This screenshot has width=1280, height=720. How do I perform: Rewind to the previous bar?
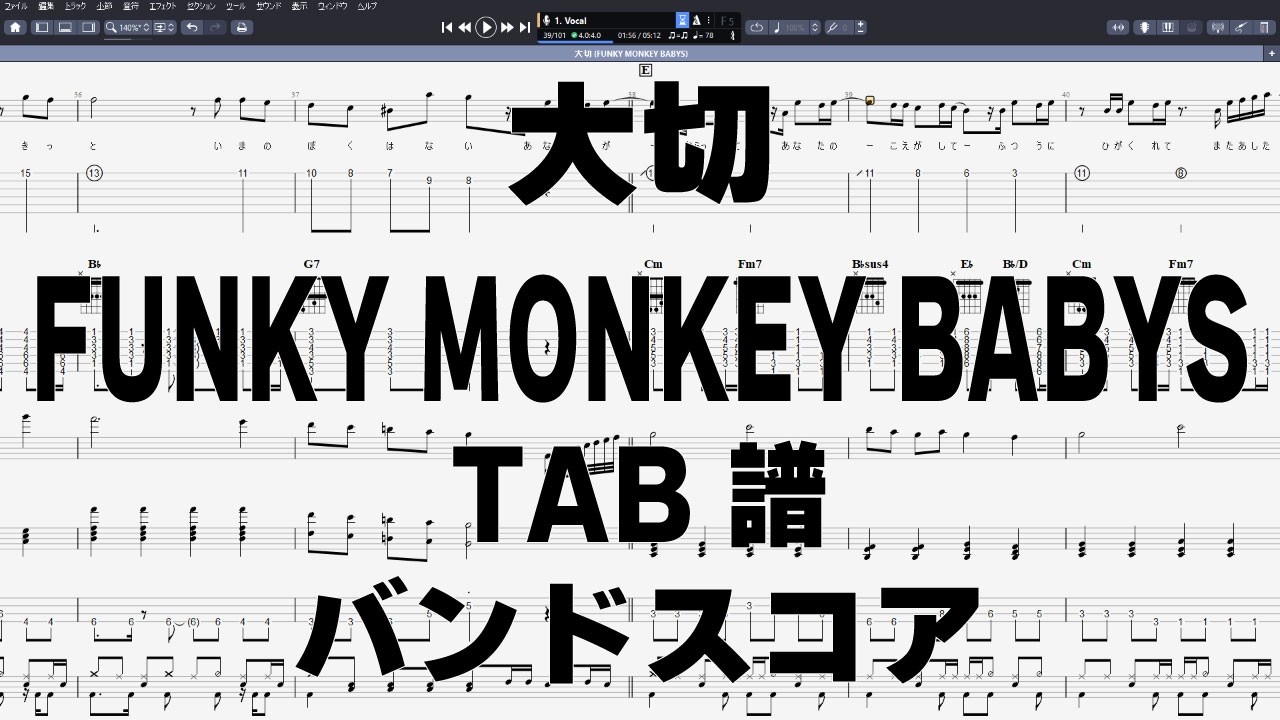coord(465,28)
